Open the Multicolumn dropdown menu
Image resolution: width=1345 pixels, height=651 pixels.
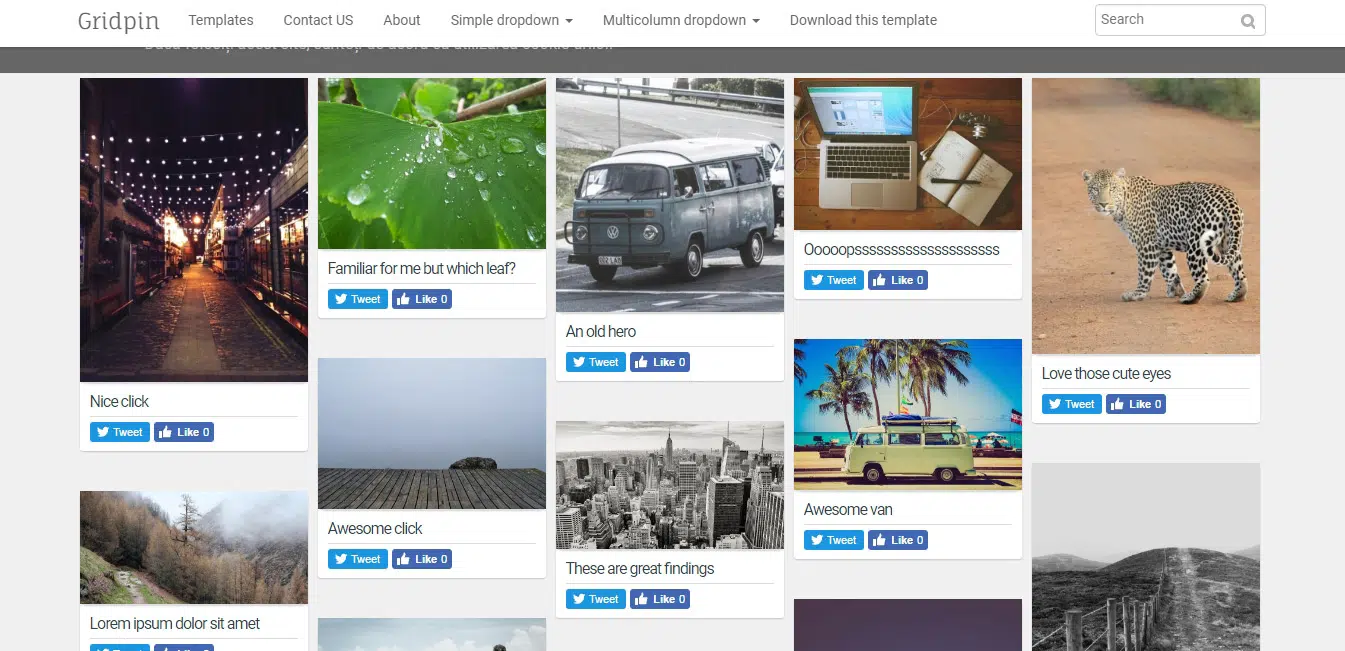(681, 20)
